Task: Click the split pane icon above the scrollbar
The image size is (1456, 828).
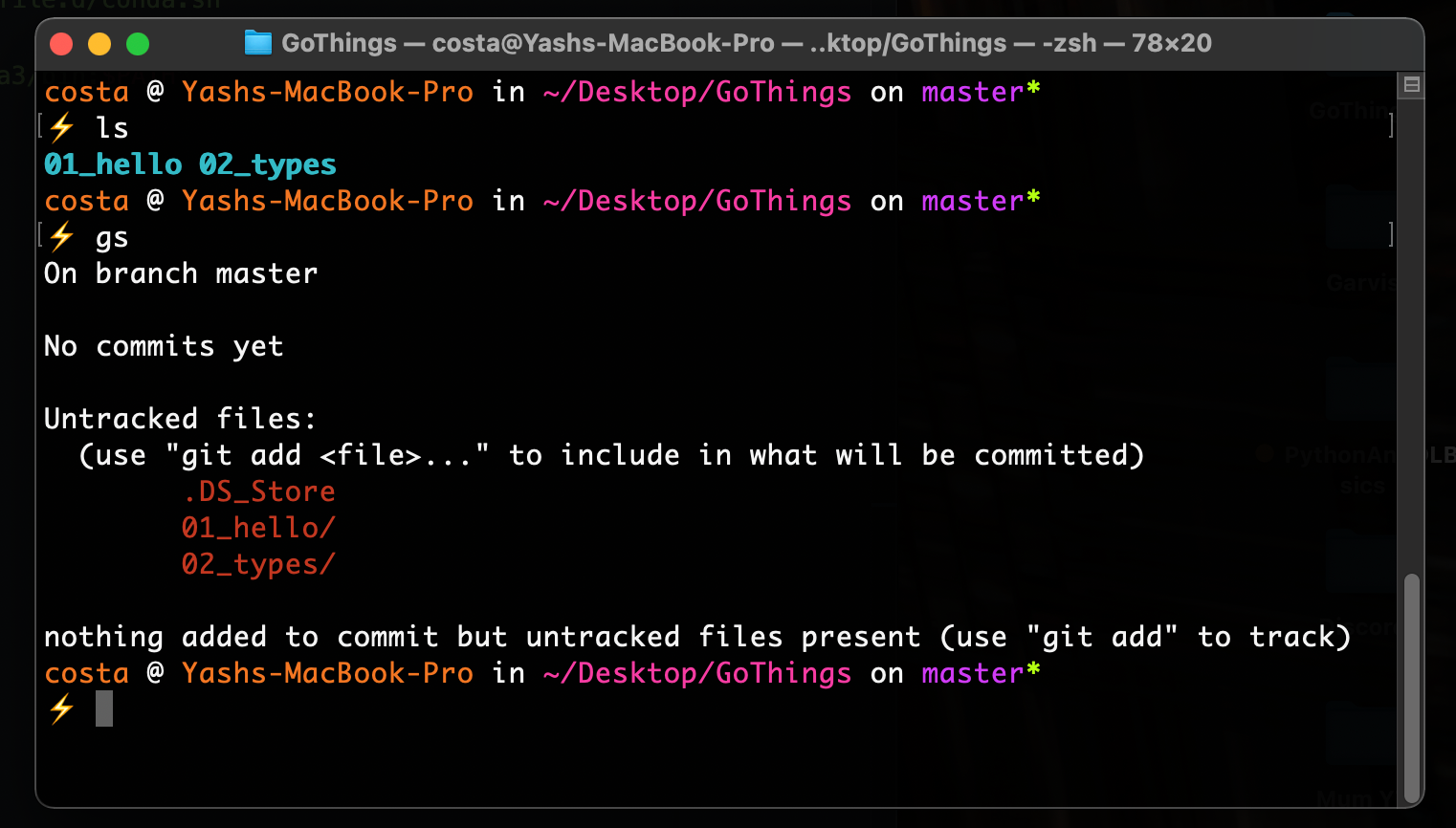Action: coord(1411,85)
